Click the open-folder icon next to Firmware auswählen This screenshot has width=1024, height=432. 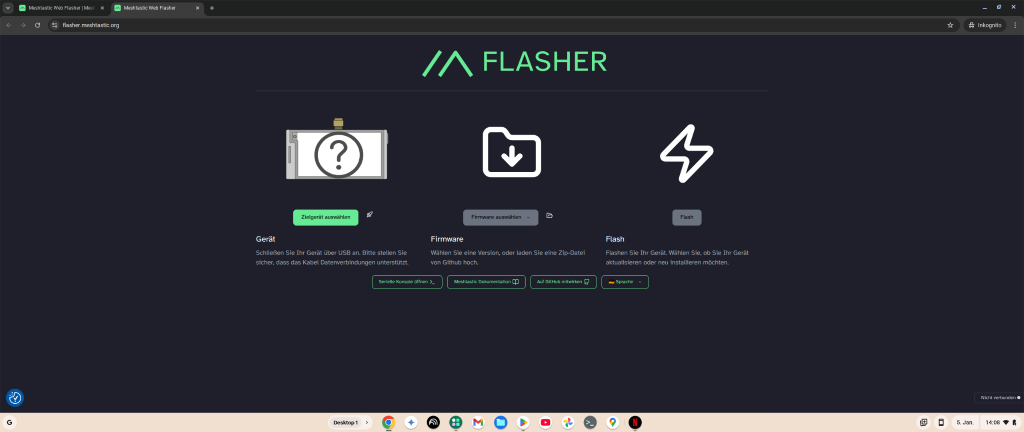549,216
